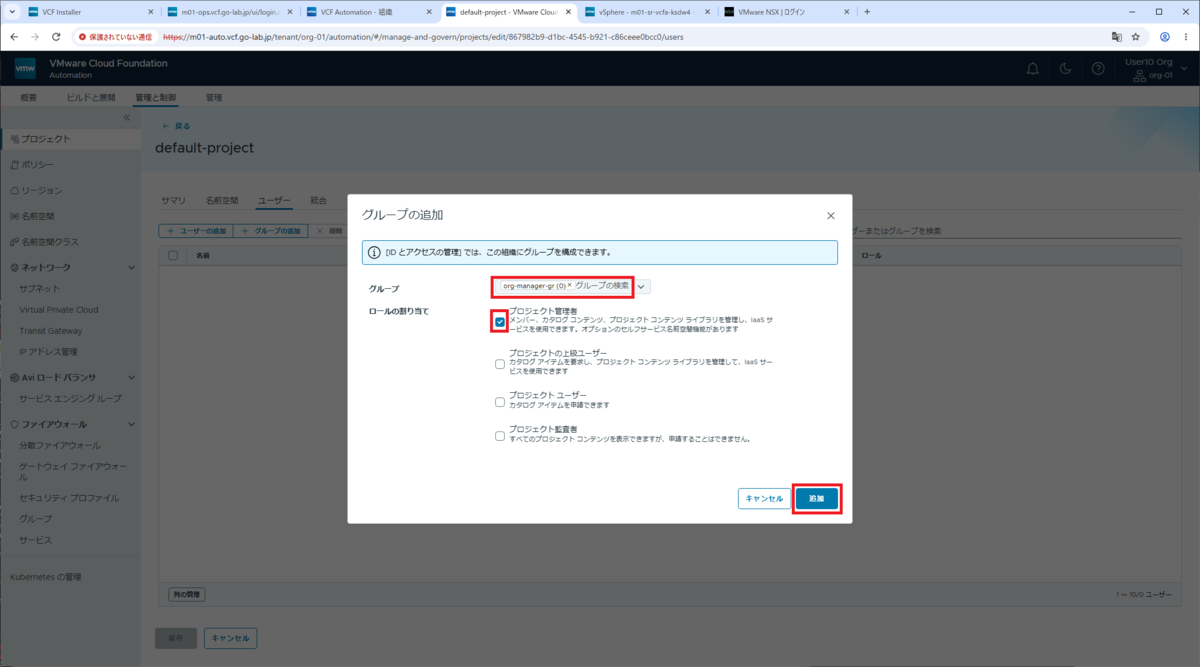The height and width of the screenshot is (667, 1200).
Task: Click the 列の管理 button
Action: [186, 594]
